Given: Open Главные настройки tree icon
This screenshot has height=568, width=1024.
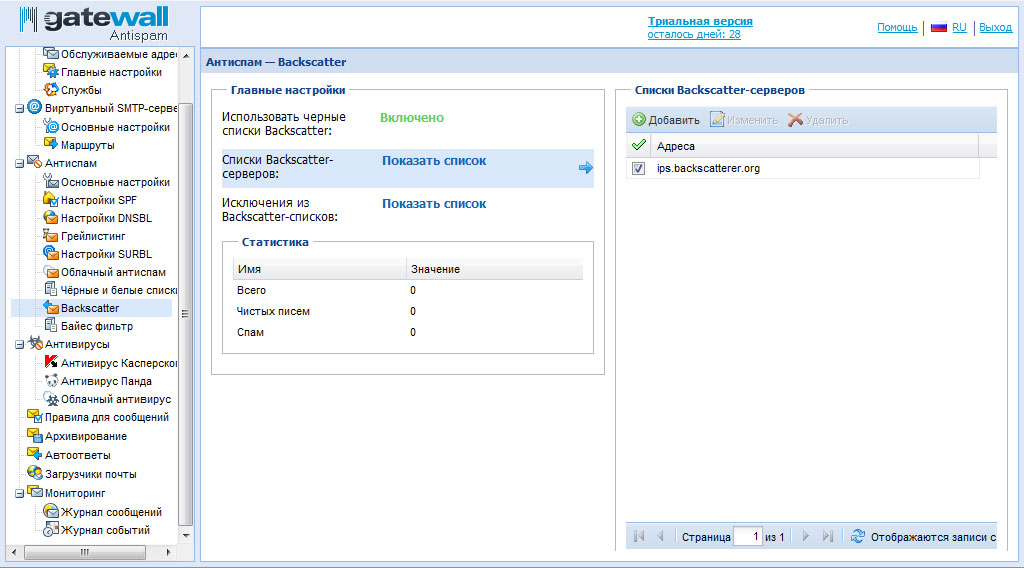Looking at the screenshot, I should pyautogui.click(x=51, y=71).
